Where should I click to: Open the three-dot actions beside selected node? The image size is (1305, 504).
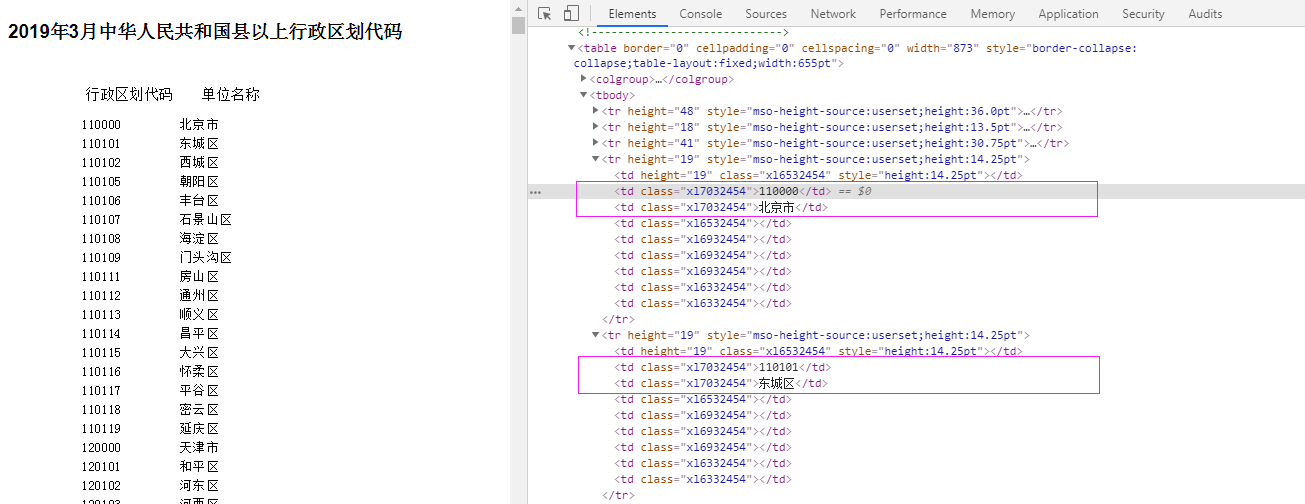[x=535, y=191]
